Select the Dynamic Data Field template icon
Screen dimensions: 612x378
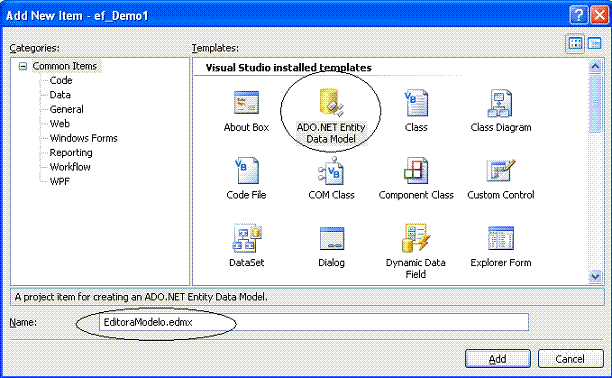tap(416, 238)
